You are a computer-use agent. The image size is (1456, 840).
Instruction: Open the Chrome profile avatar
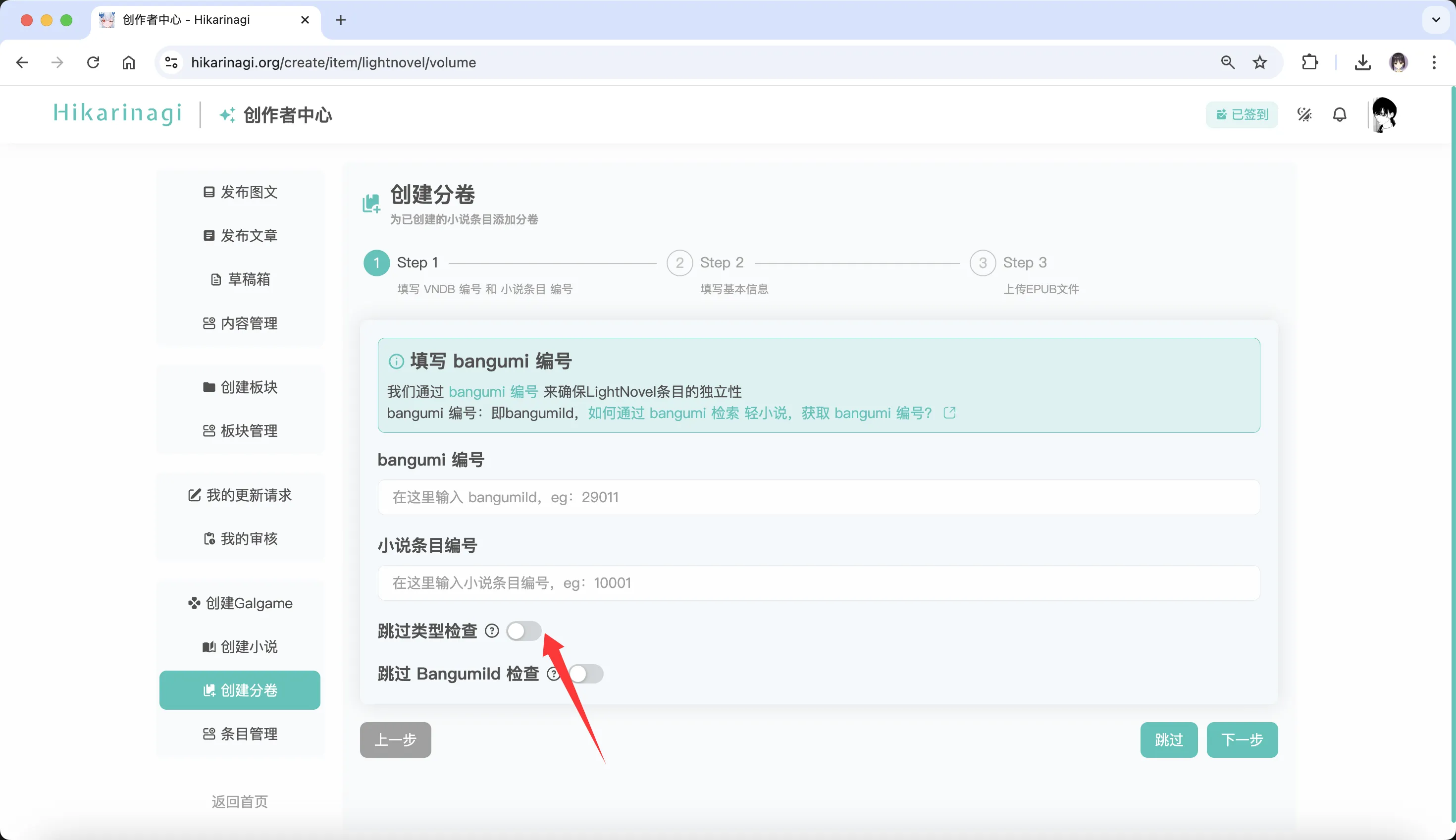[1399, 62]
